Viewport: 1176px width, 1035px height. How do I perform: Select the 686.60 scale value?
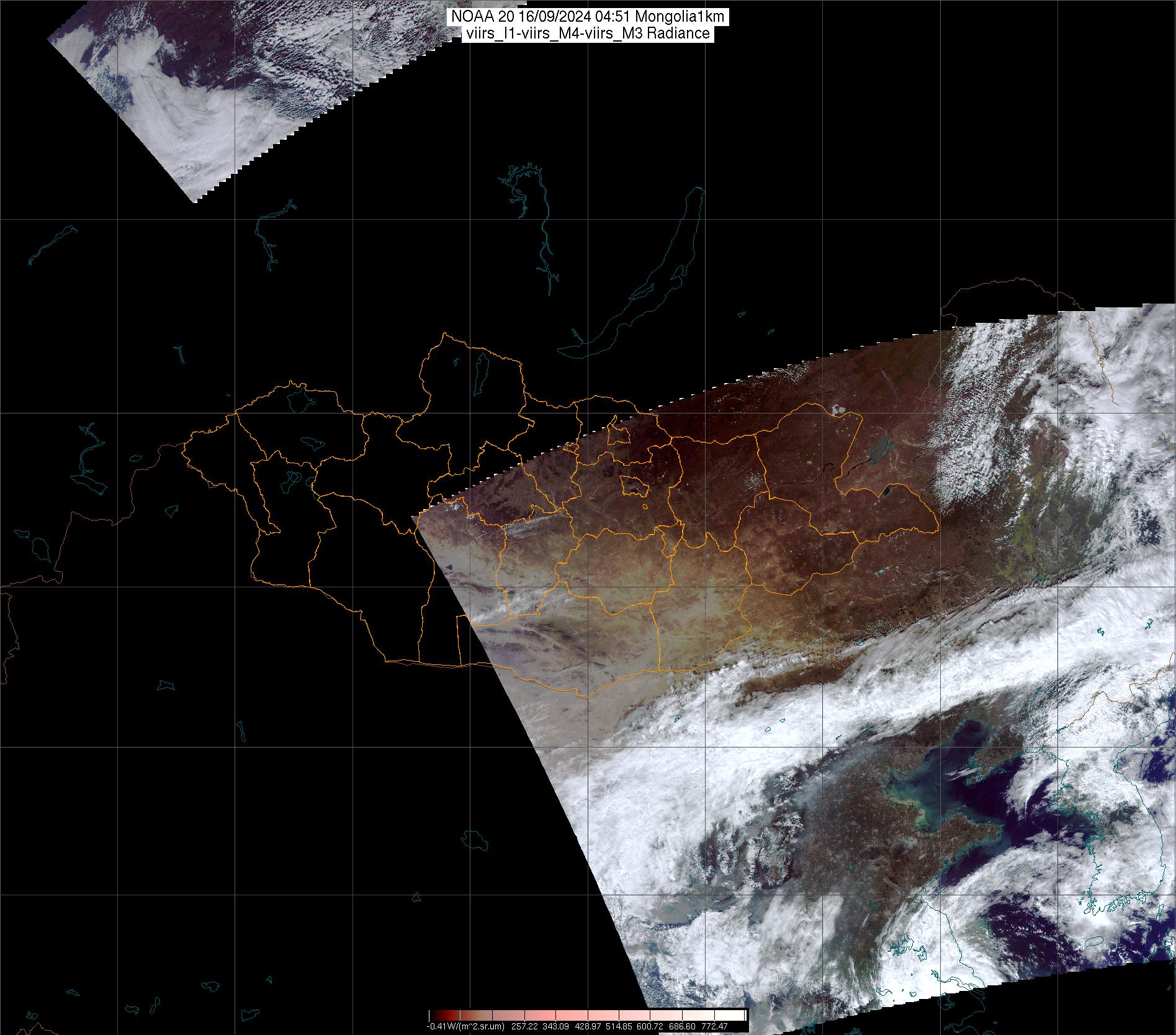pyautogui.click(x=682, y=1027)
